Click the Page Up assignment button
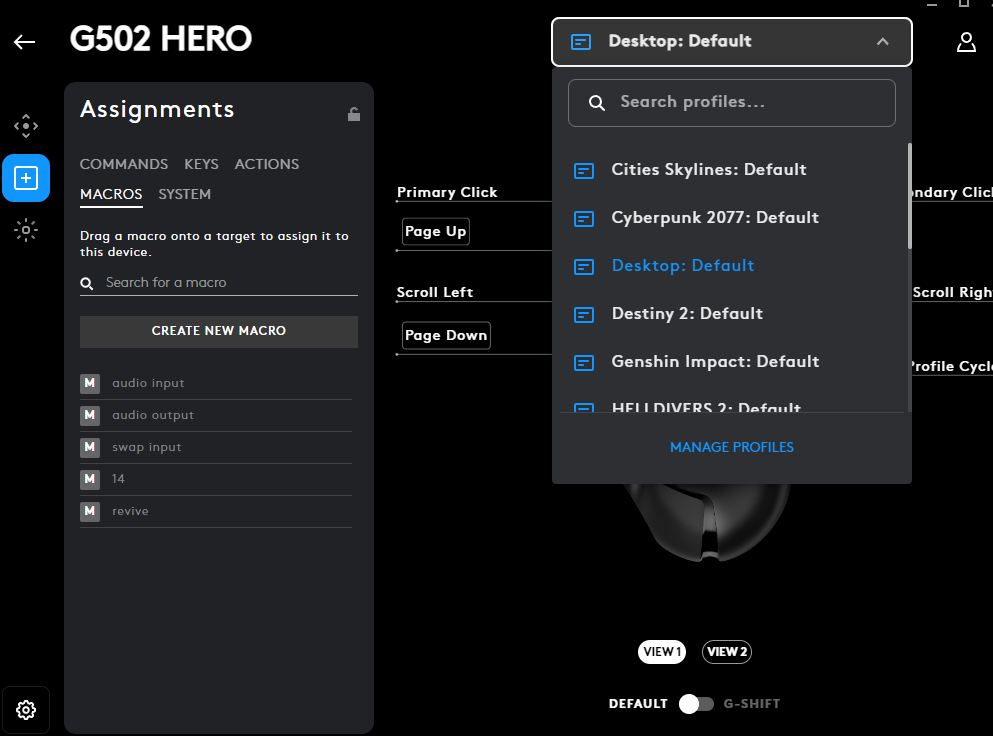The height and width of the screenshot is (736, 993). (436, 231)
